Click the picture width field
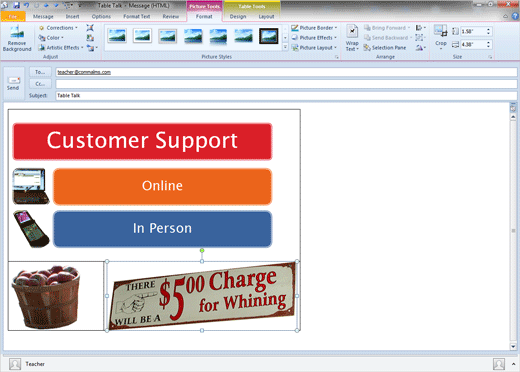Screen dimensions: 520x372 click(x=473, y=44)
